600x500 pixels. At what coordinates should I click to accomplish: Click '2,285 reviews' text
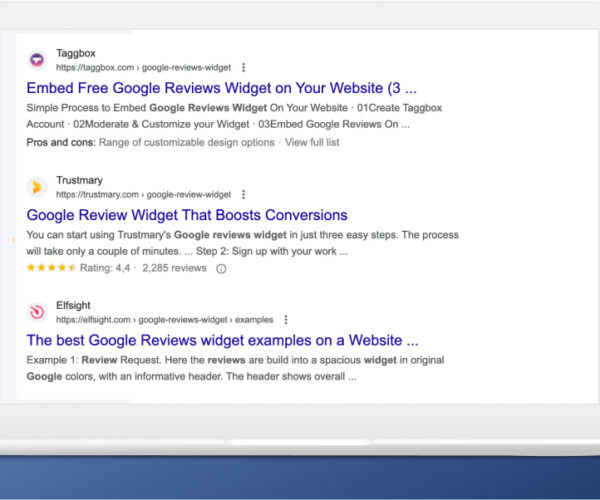pos(174,268)
